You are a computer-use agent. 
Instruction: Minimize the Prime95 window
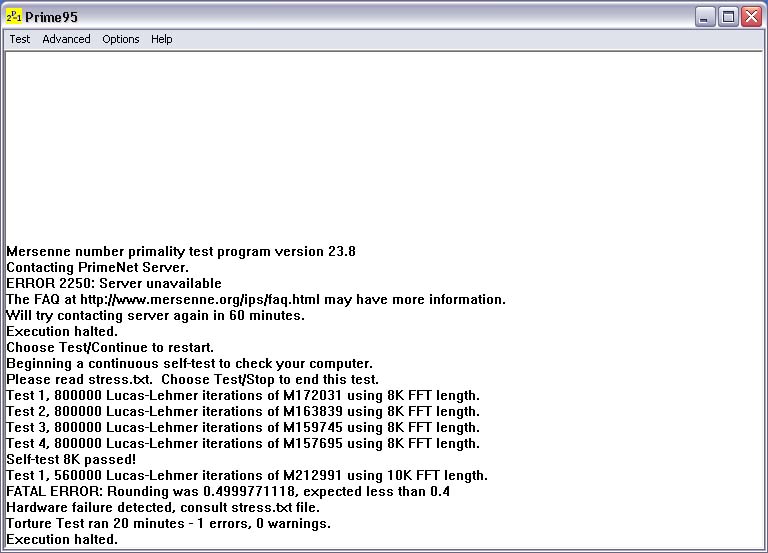[x=704, y=17]
